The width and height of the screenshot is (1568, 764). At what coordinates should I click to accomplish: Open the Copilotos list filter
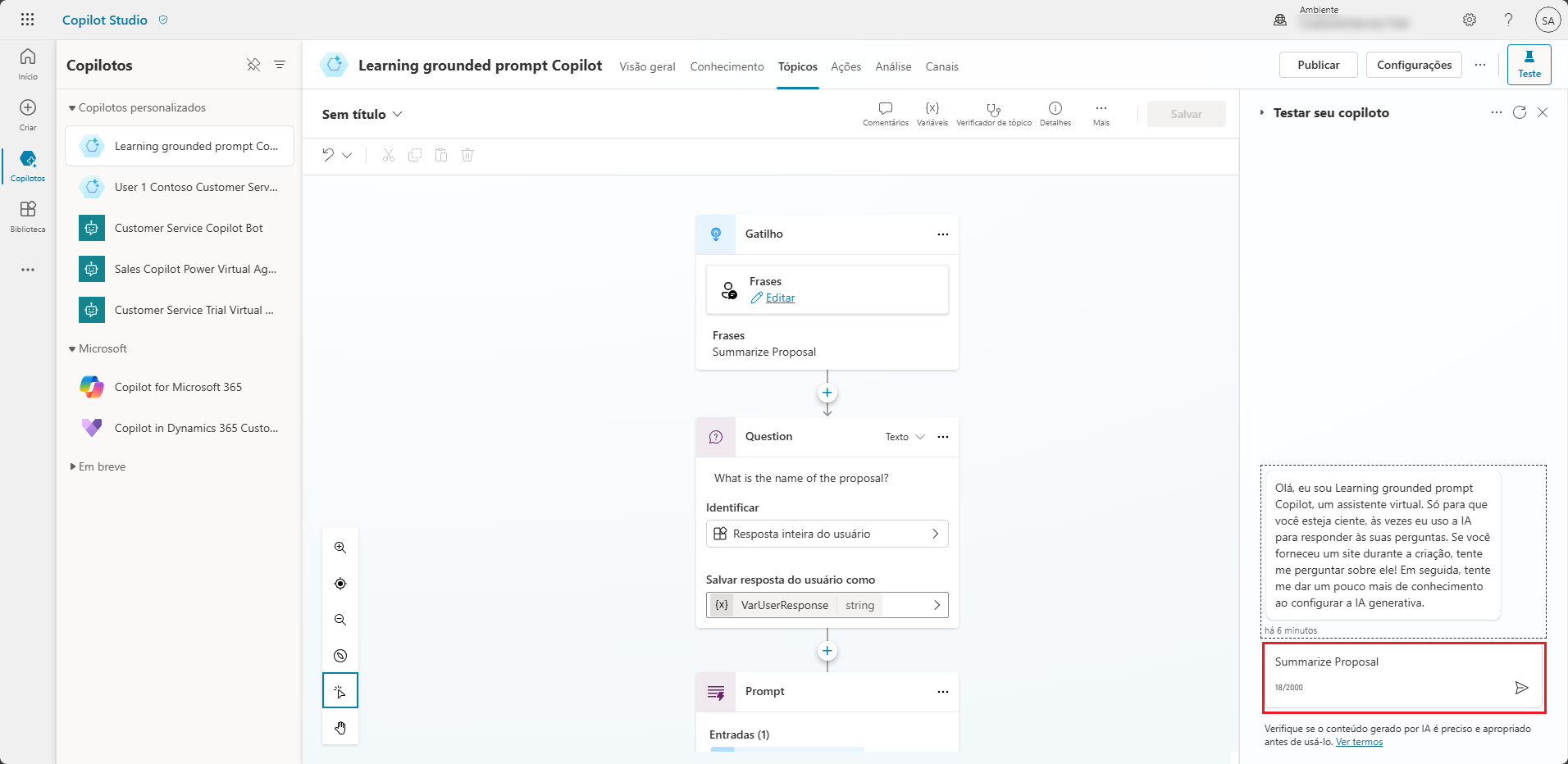coord(280,65)
